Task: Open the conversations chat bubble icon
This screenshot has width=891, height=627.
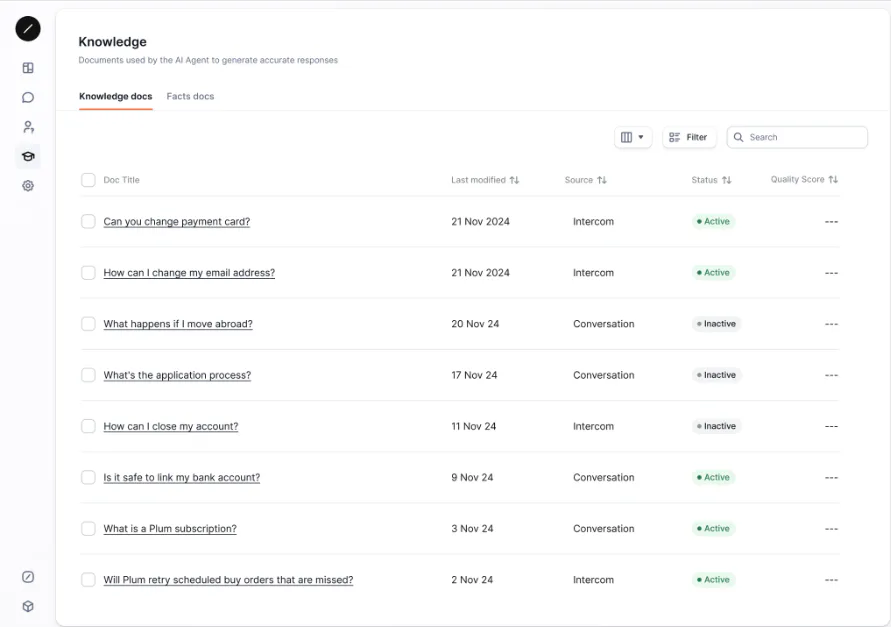Action: point(28,98)
